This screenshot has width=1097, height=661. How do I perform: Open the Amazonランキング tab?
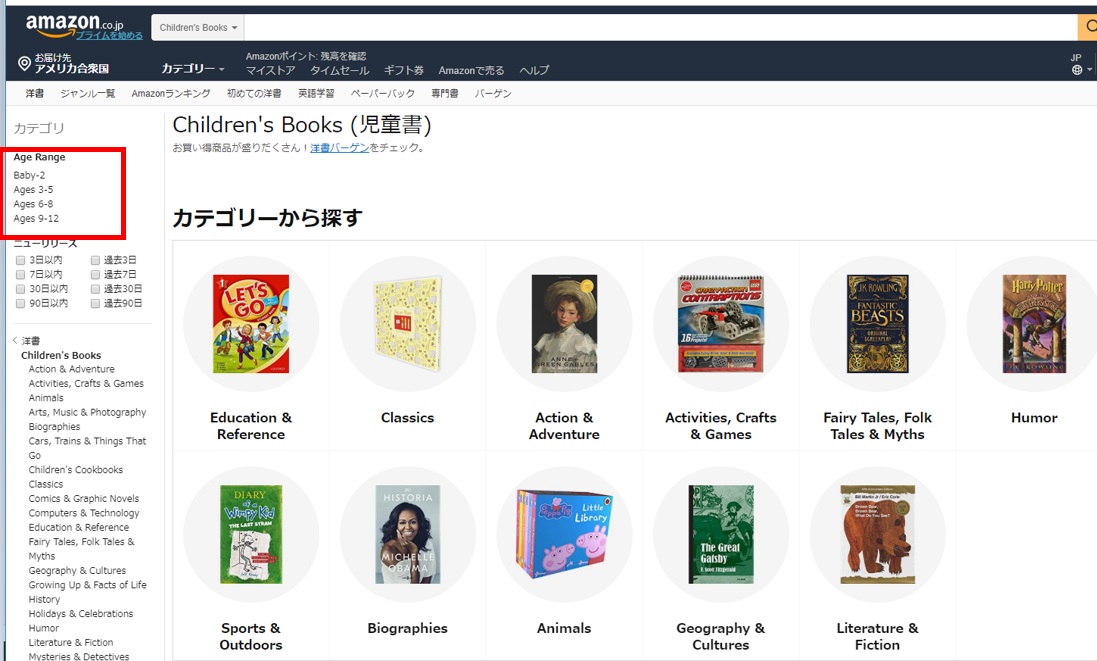171,93
